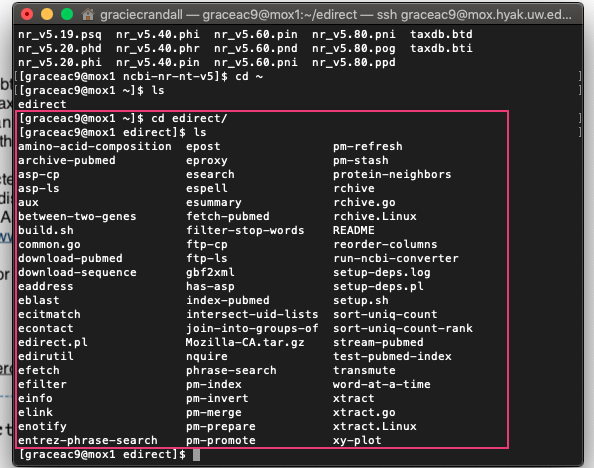The height and width of the screenshot is (468, 594).
Task: Select the file name elink
Action: click(x=35, y=413)
